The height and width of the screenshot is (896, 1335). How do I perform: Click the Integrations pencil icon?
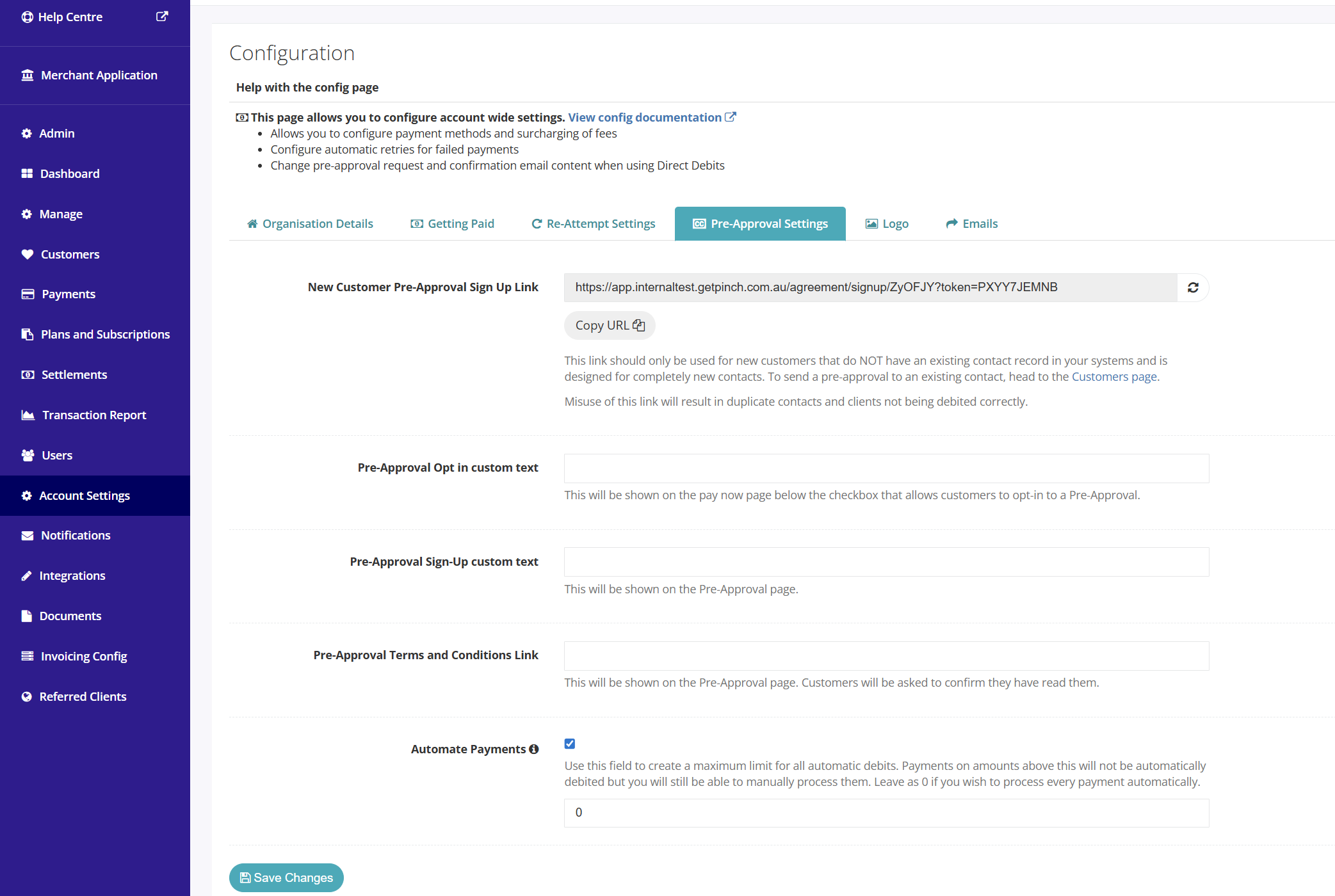click(26, 576)
